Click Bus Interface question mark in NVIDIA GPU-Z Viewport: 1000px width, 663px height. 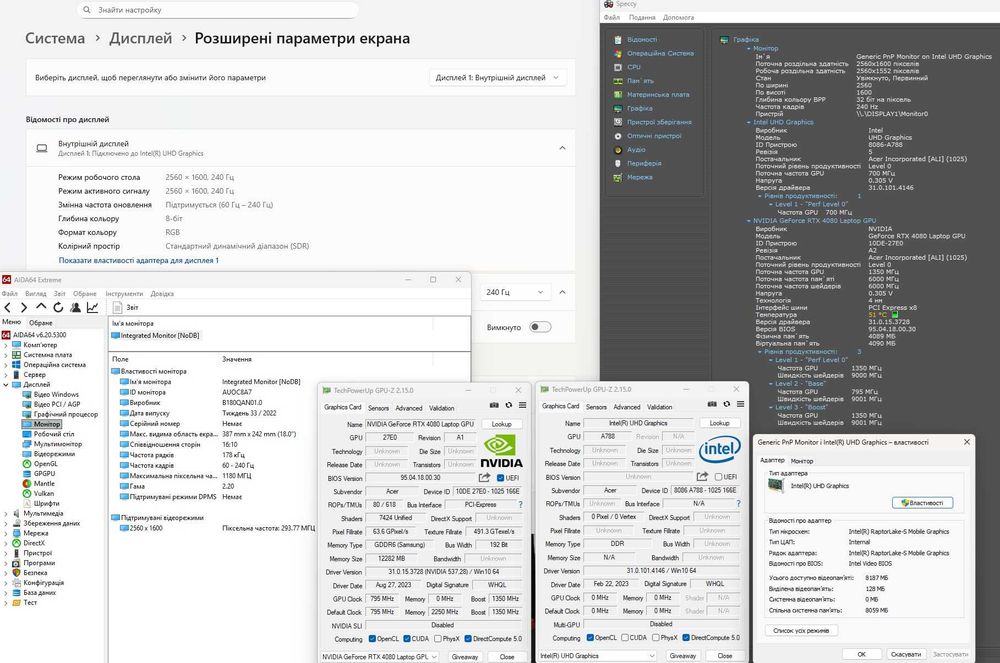point(520,505)
